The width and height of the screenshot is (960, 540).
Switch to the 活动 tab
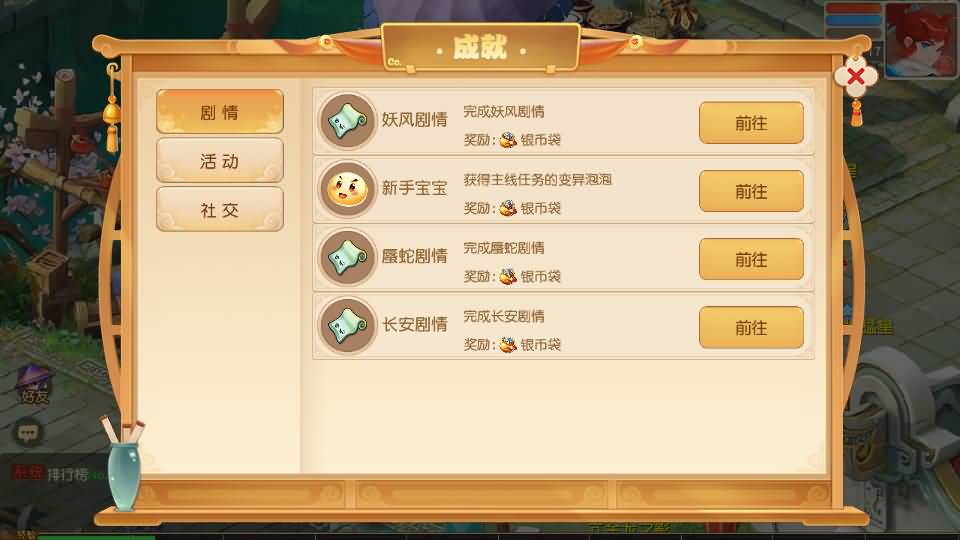[220, 160]
